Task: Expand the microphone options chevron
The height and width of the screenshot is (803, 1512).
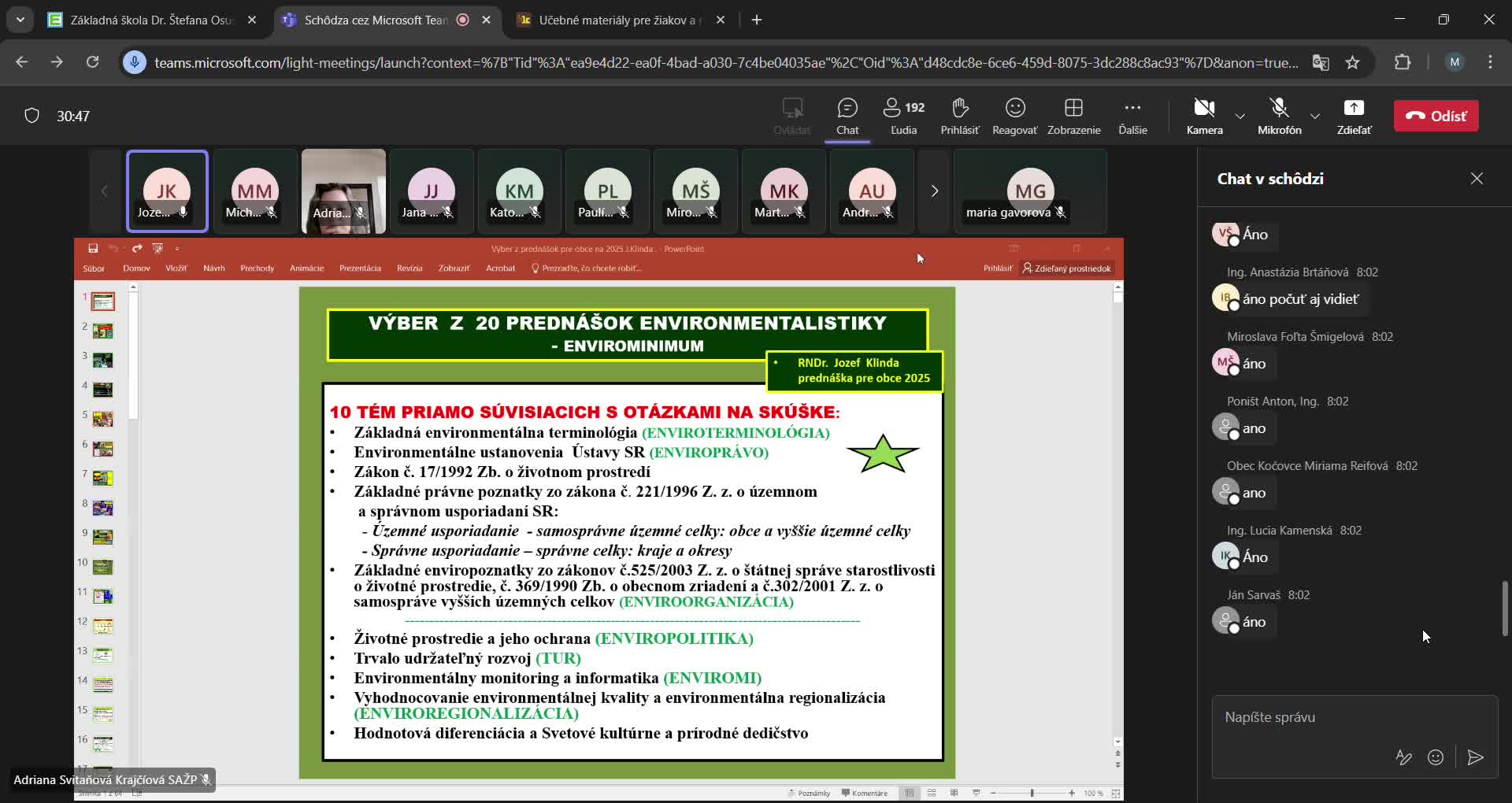Action: 1314,116
